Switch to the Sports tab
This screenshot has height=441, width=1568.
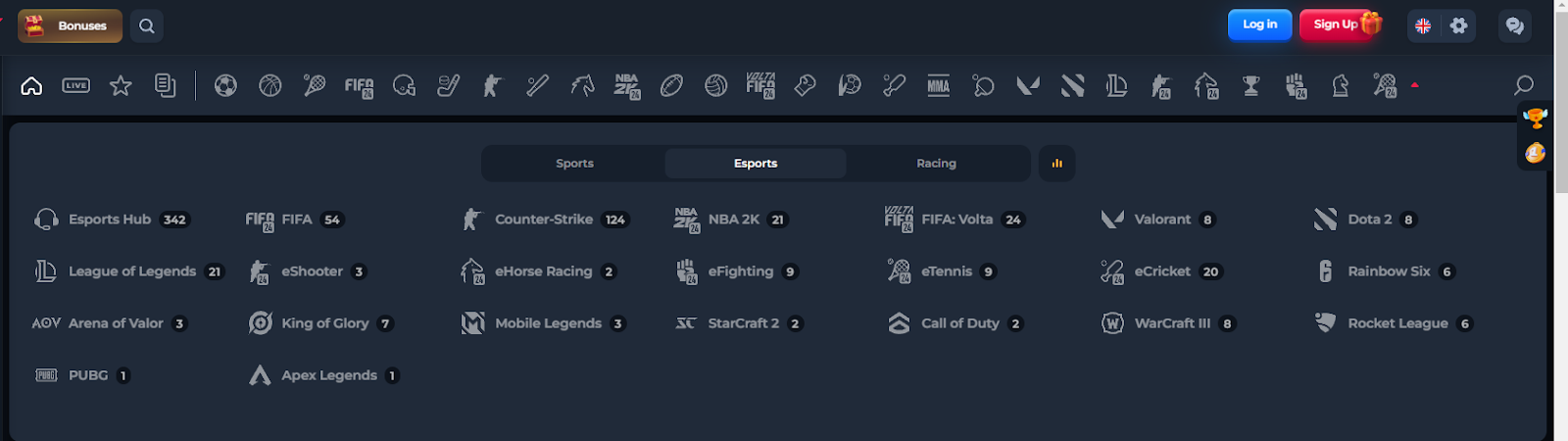(574, 164)
